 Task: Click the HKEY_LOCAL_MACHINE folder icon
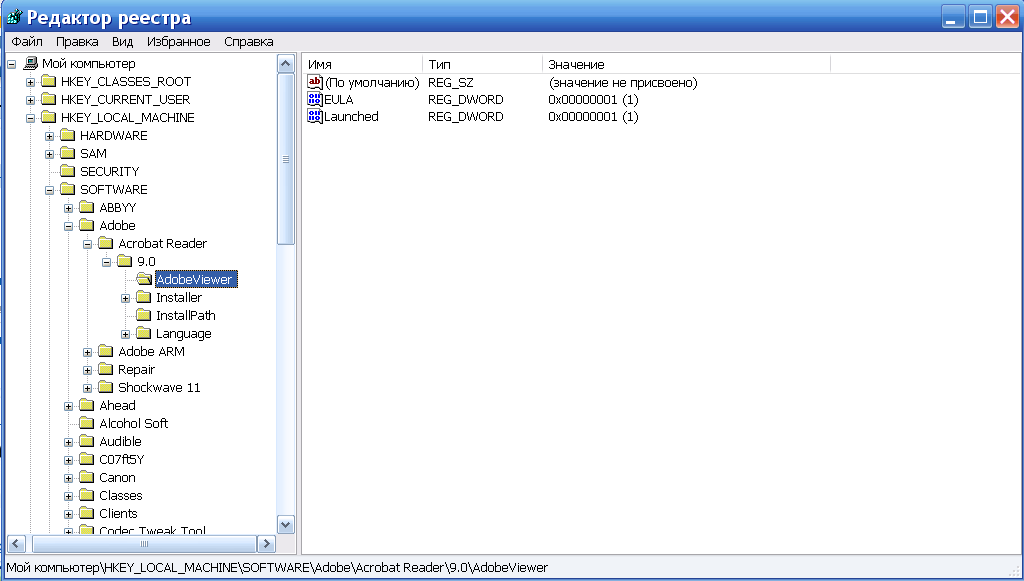pos(49,118)
